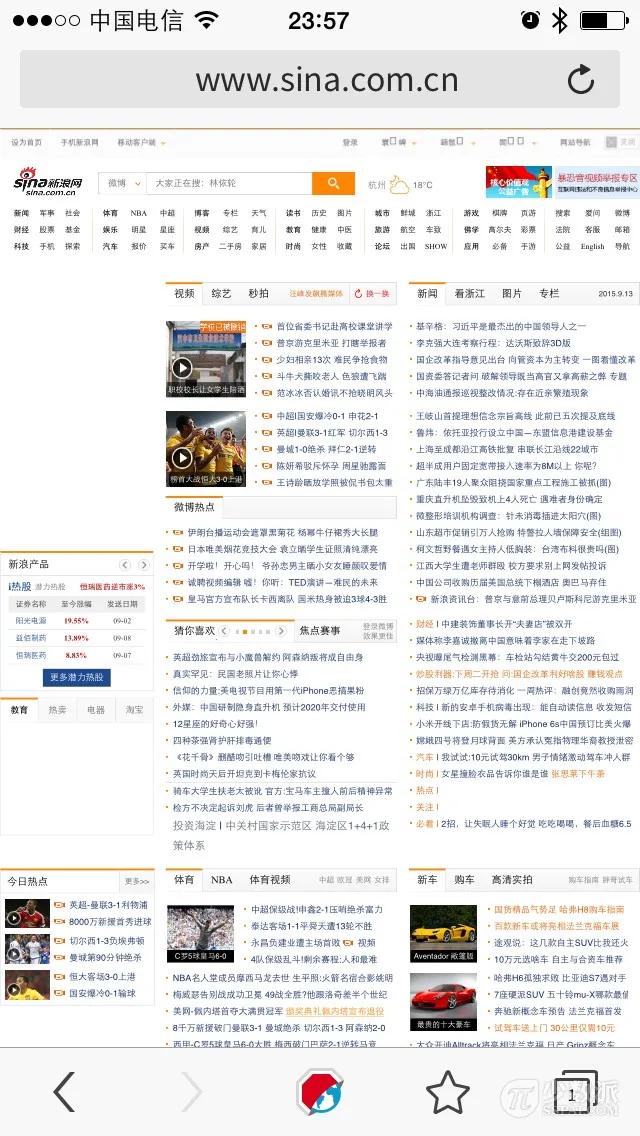Select the 高清实拍 tab
The height and width of the screenshot is (1136, 640).
(x=512, y=880)
